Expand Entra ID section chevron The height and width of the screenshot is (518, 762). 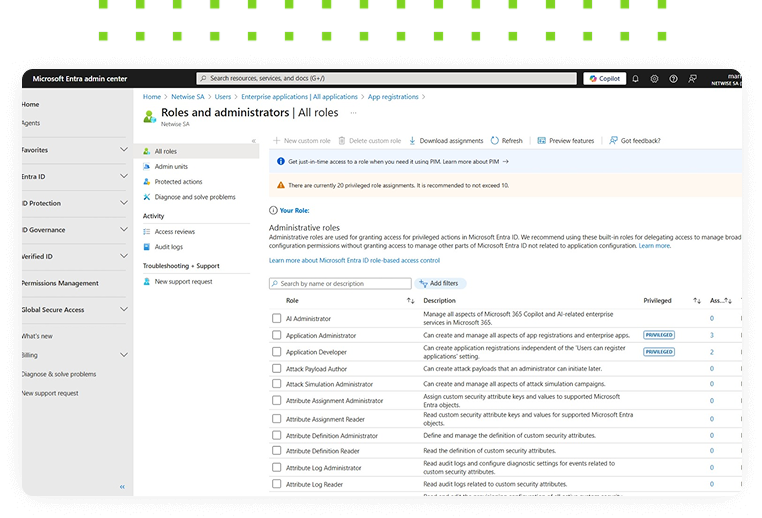coord(124,176)
